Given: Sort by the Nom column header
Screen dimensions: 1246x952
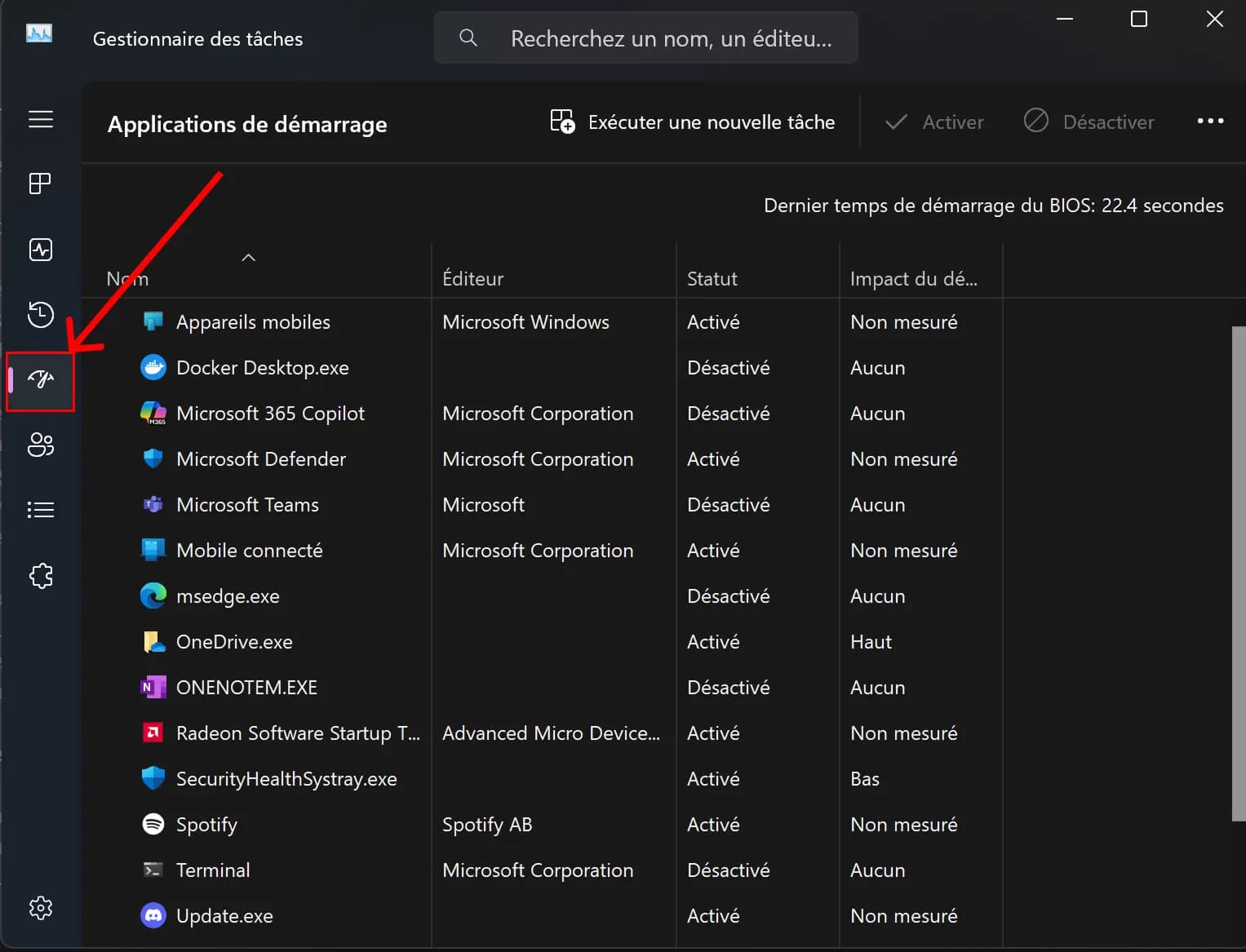Looking at the screenshot, I should (x=128, y=279).
